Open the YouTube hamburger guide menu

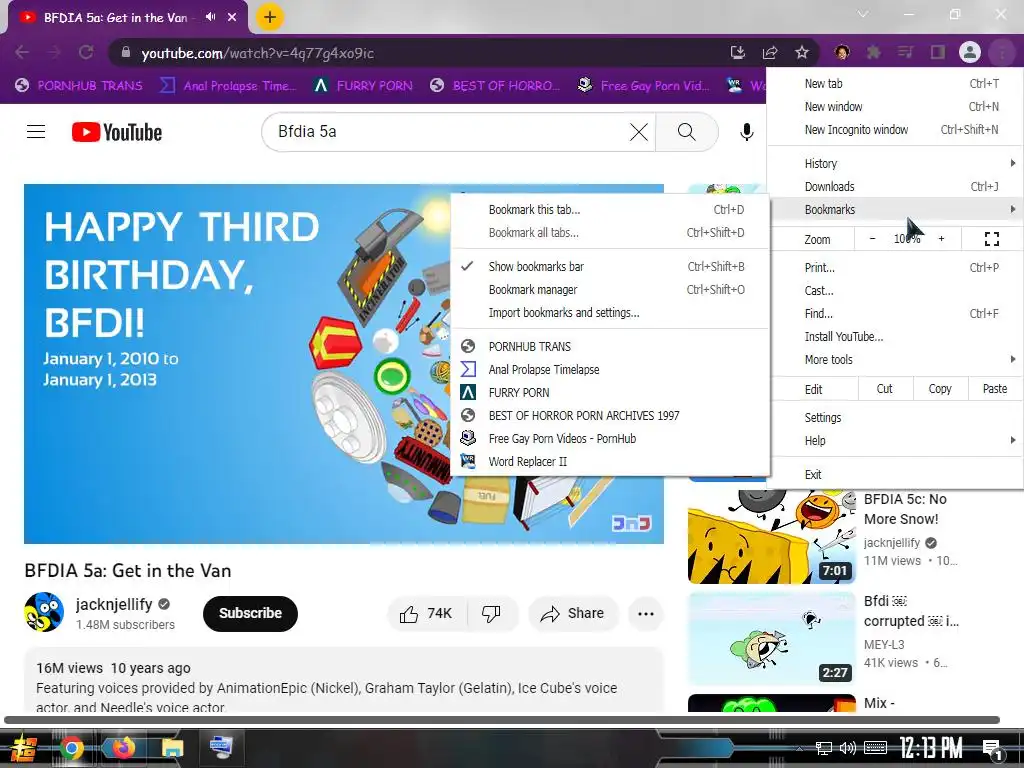[36, 132]
